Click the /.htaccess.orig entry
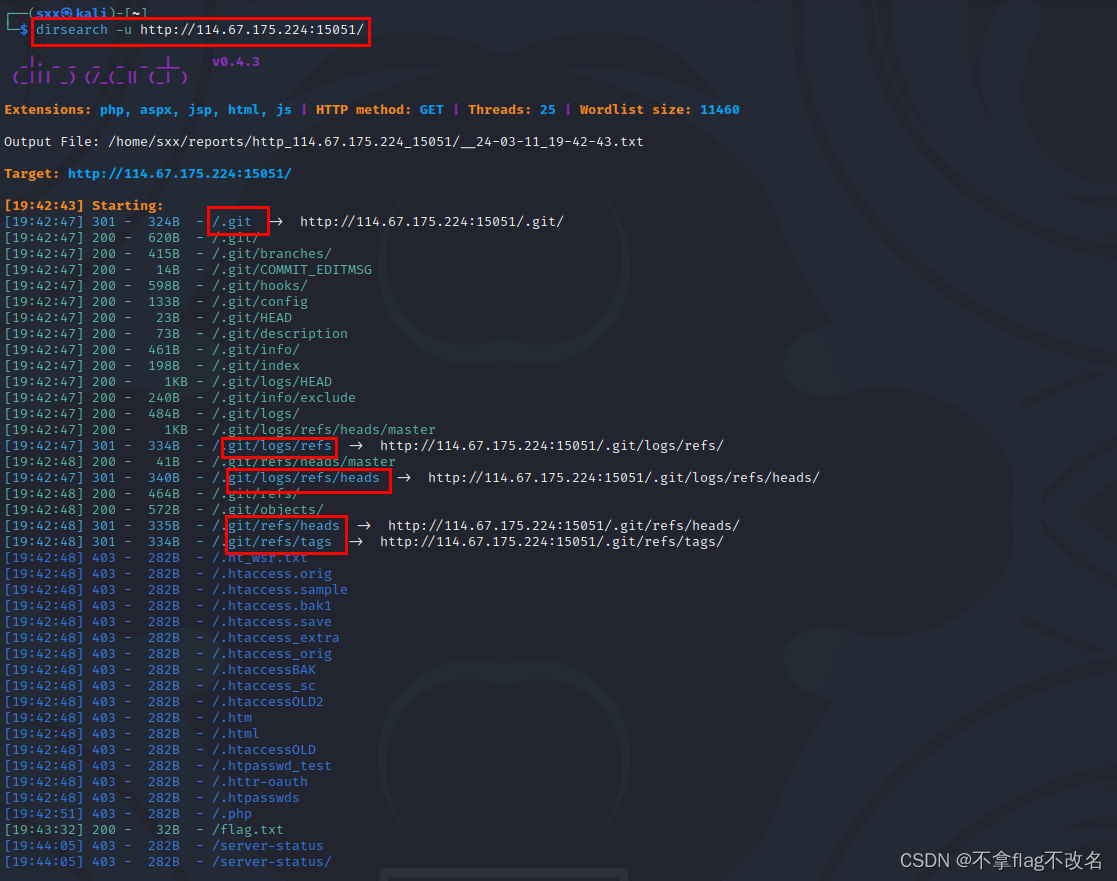Viewport: 1117px width, 881px height. coord(271,574)
